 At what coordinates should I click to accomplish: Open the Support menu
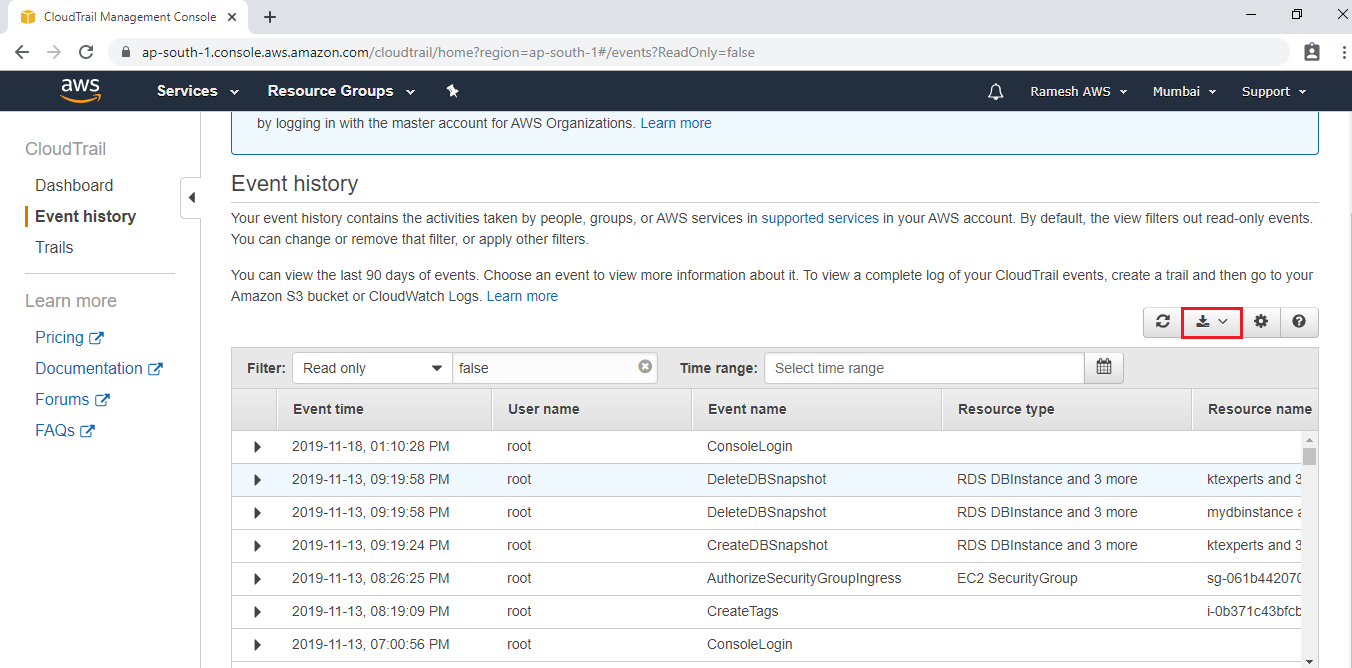pyautogui.click(x=1274, y=91)
